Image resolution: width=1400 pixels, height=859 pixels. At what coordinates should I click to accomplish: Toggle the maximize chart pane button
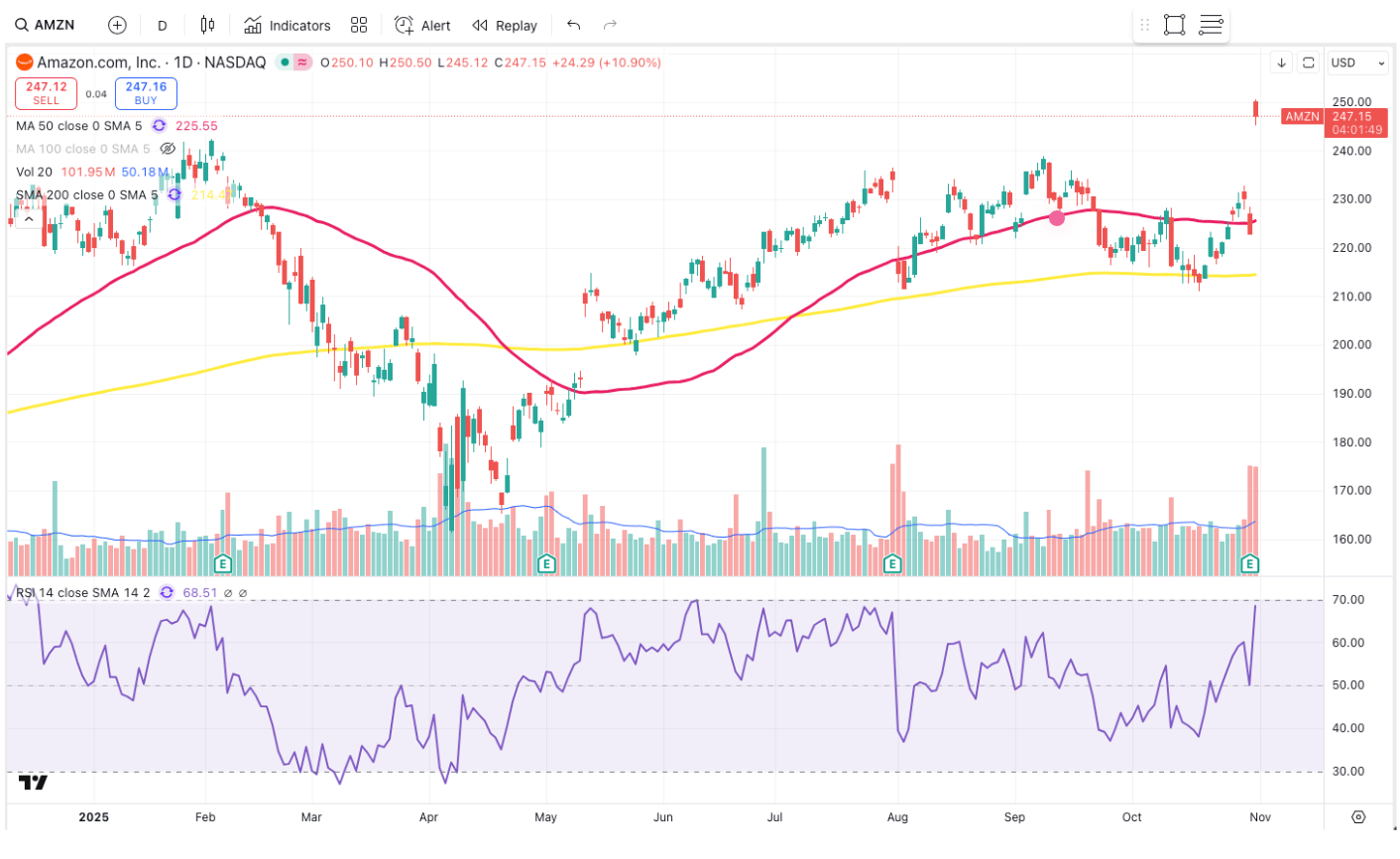(1309, 62)
